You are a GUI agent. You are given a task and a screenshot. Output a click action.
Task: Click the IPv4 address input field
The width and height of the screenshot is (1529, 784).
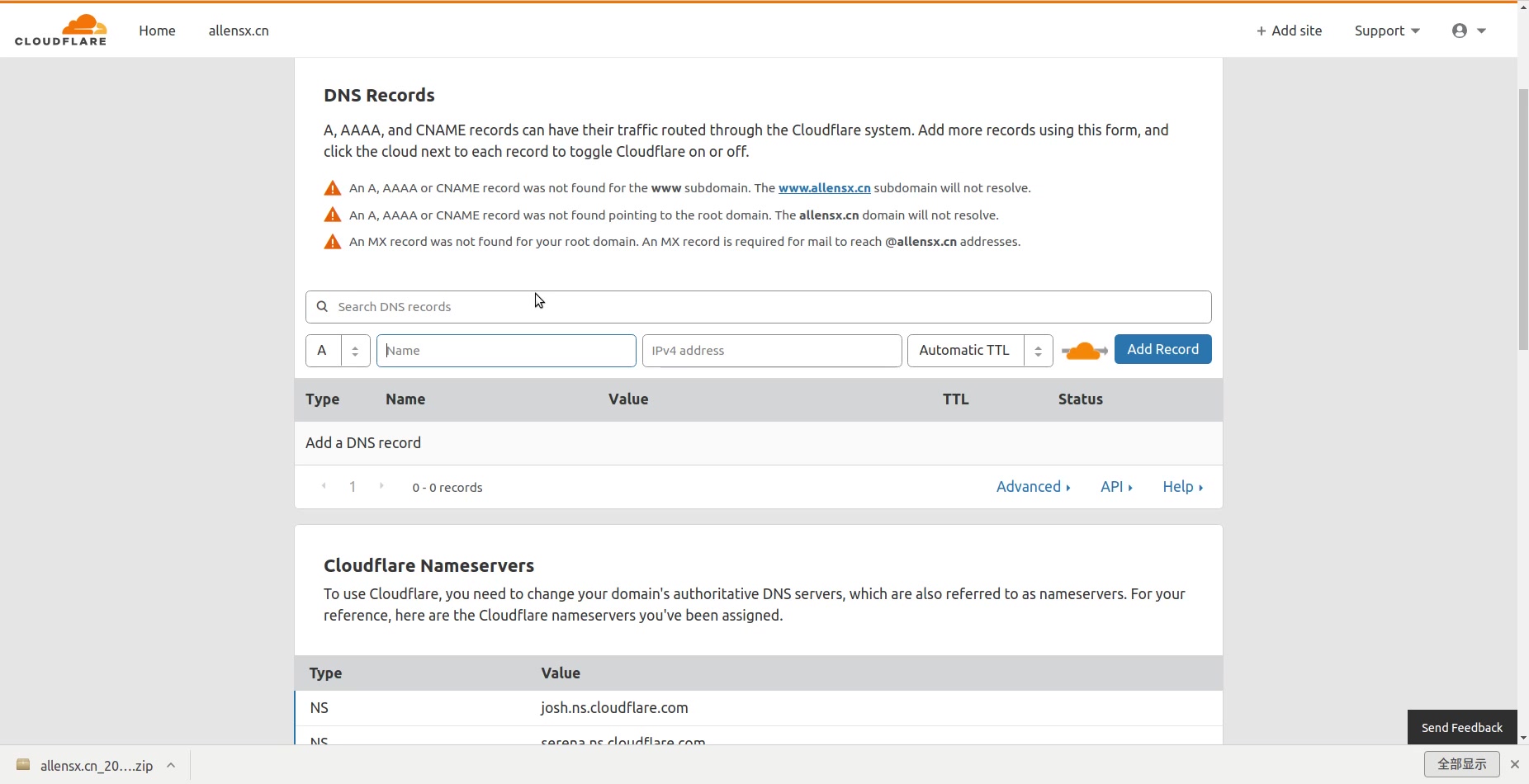click(772, 350)
